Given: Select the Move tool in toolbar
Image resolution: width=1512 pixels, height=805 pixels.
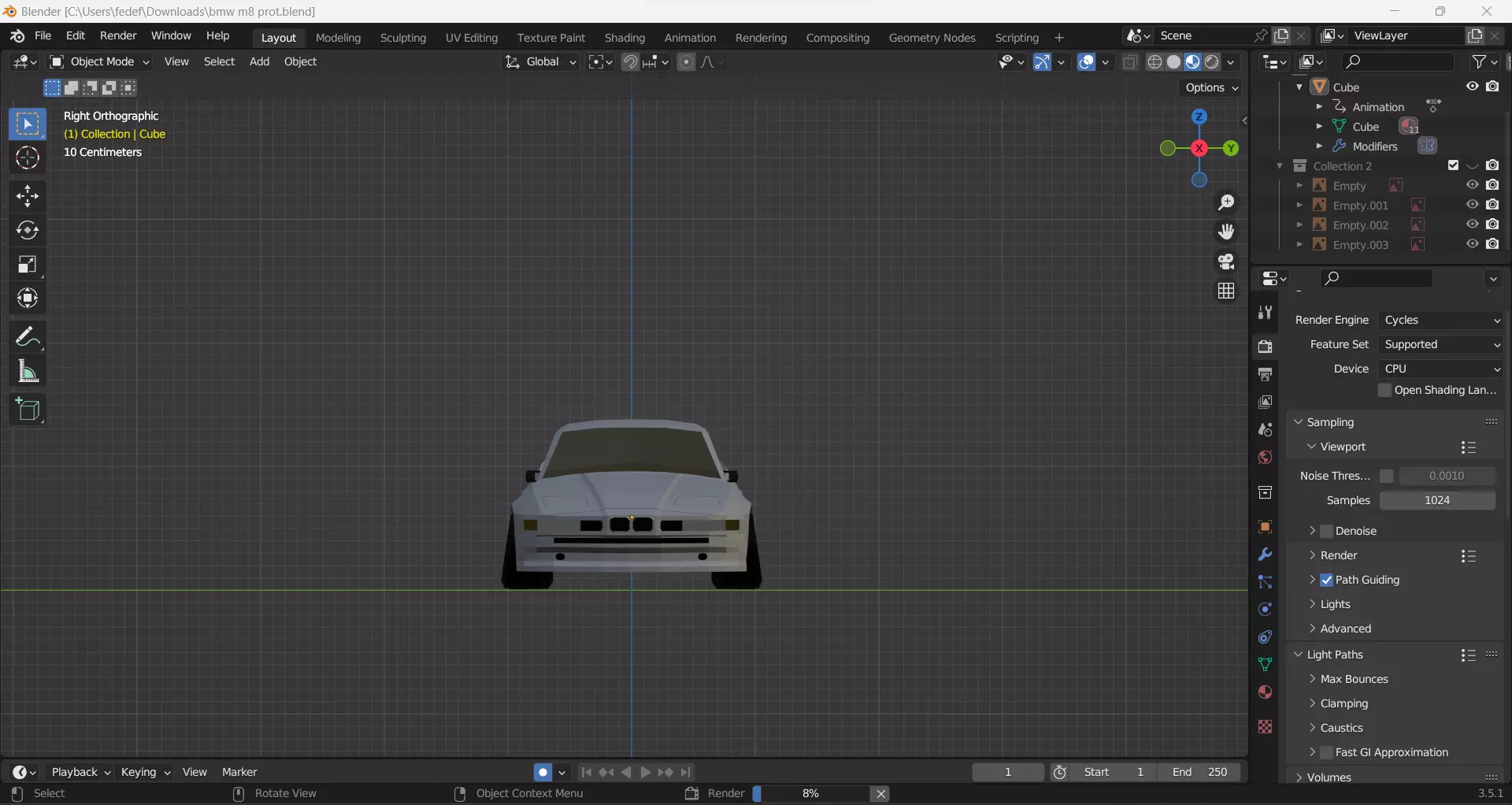Looking at the screenshot, I should [x=28, y=196].
